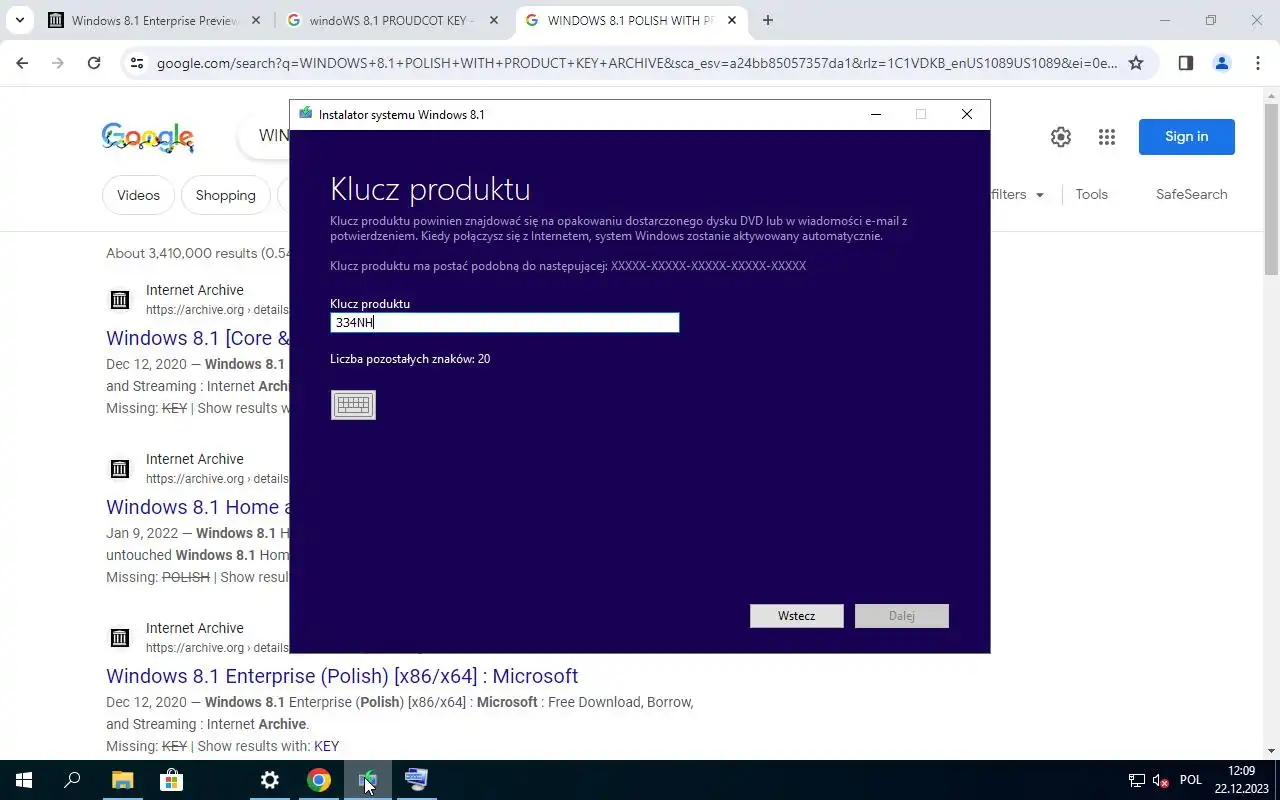Image resolution: width=1280 pixels, height=800 pixels.
Task: Select the Shopping search filter
Action: [225, 195]
